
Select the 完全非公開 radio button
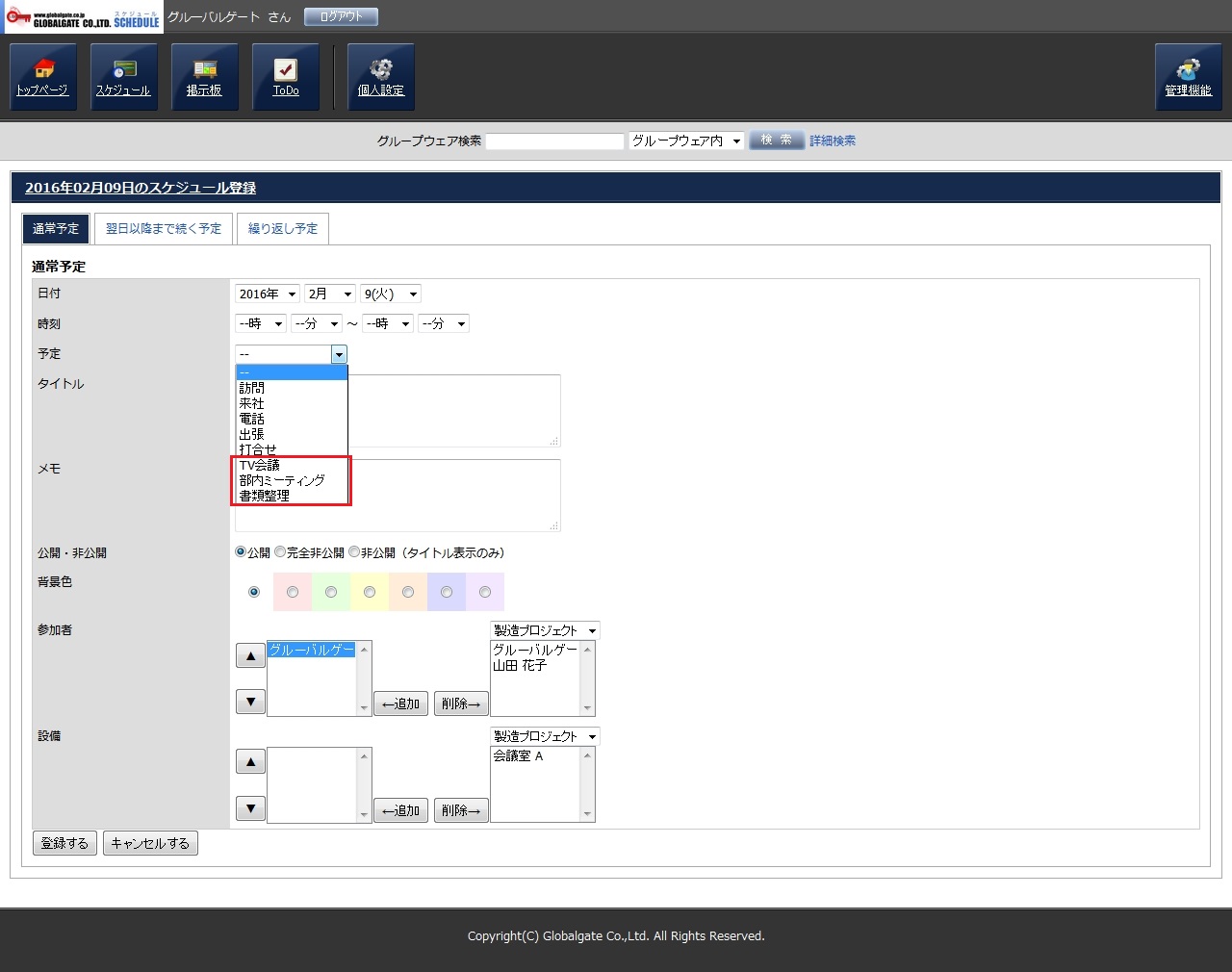(280, 552)
